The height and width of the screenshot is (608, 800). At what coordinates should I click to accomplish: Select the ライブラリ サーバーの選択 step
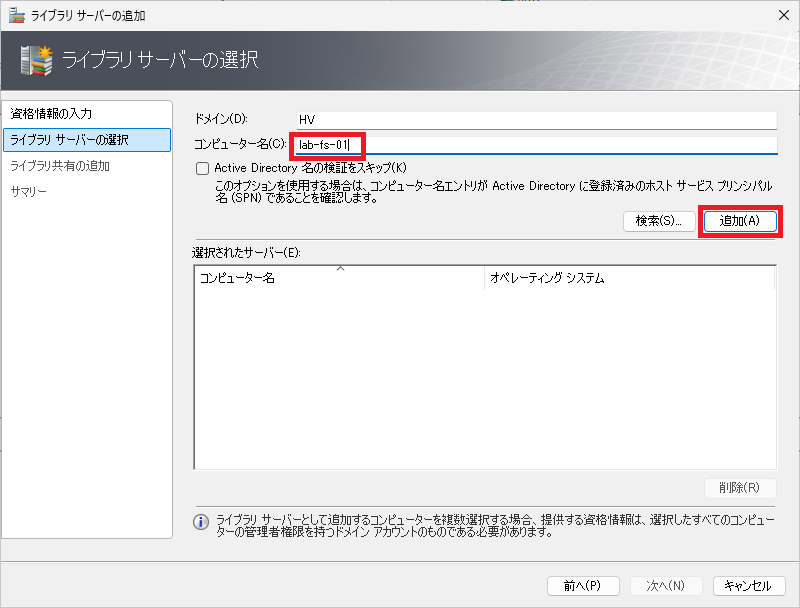pos(87,140)
